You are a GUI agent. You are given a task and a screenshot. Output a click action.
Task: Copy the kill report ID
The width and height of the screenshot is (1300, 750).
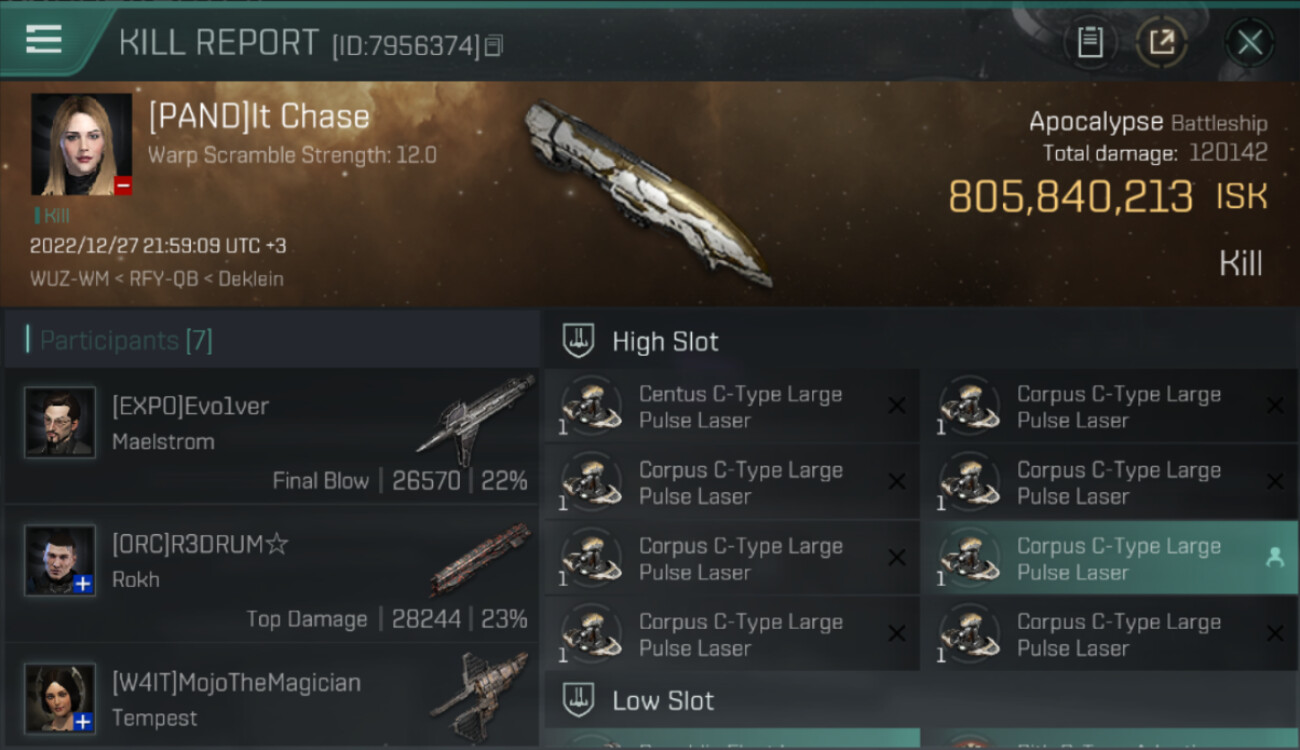click(x=494, y=46)
